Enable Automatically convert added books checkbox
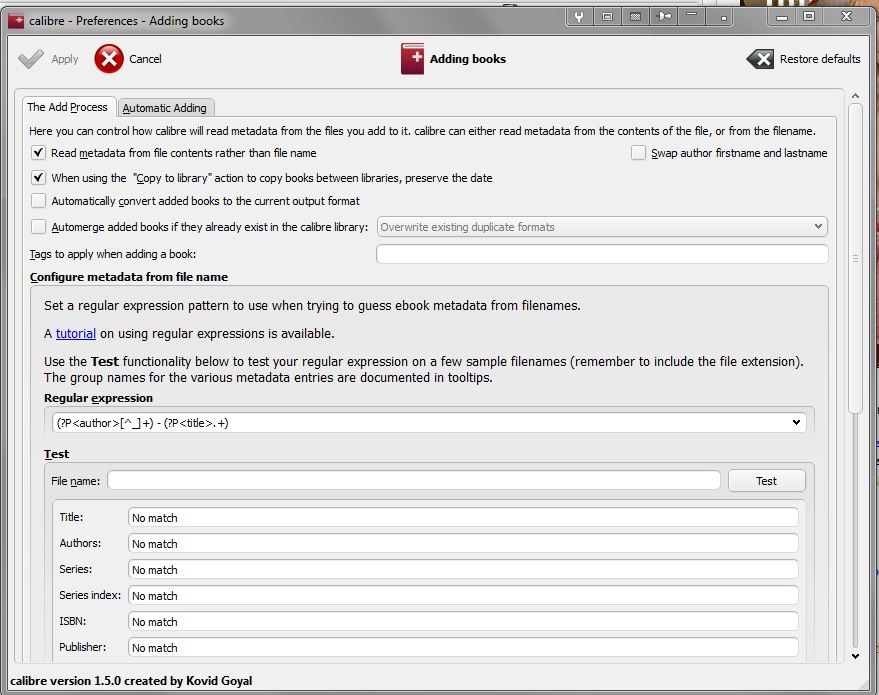This screenshot has width=879, height=695. [x=38, y=201]
